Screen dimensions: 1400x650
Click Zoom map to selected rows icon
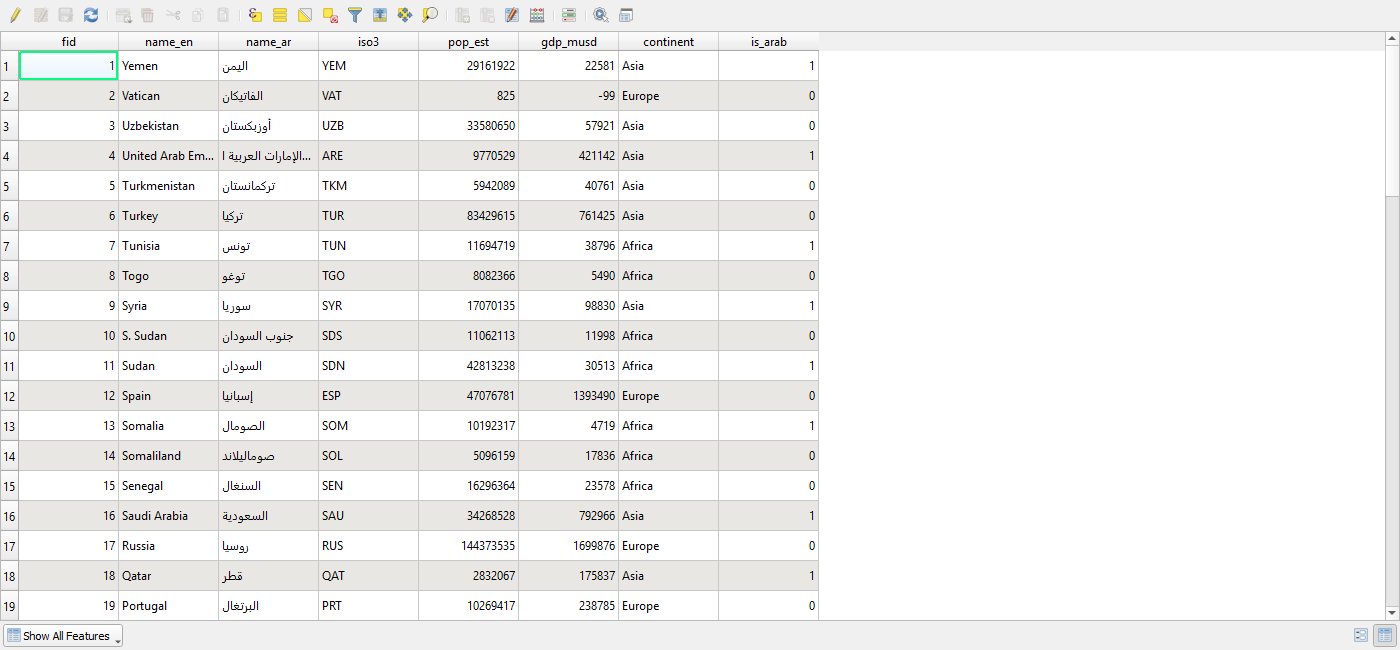(x=430, y=15)
